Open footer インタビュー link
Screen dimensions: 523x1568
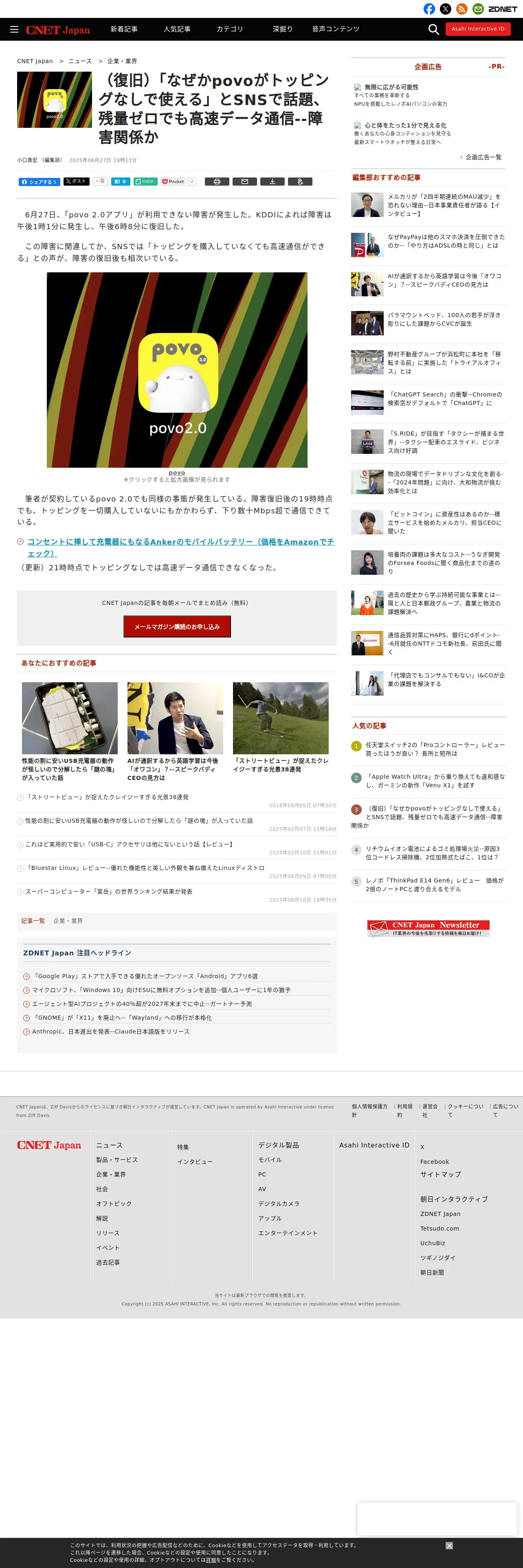click(195, 1162)
